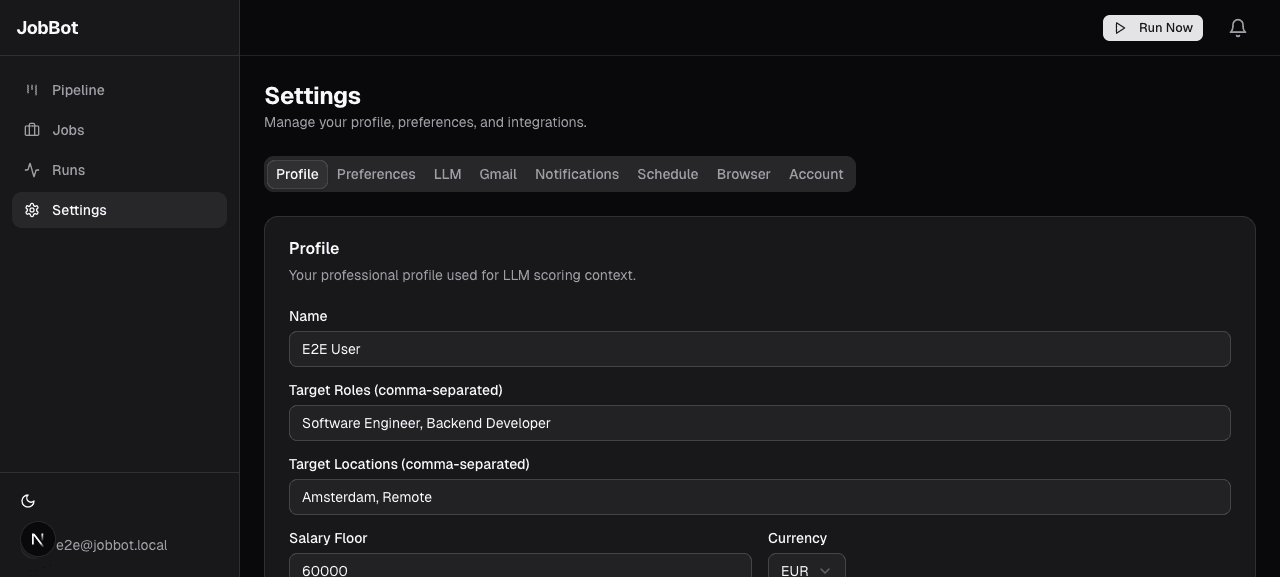Click the JobBot logo
This screenshot has width=1280, height=577.
coord(47,27)
